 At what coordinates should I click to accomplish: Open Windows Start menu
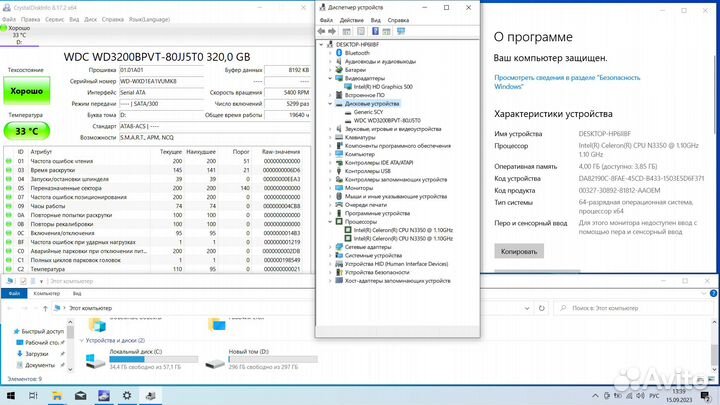[x=10, y=395]
